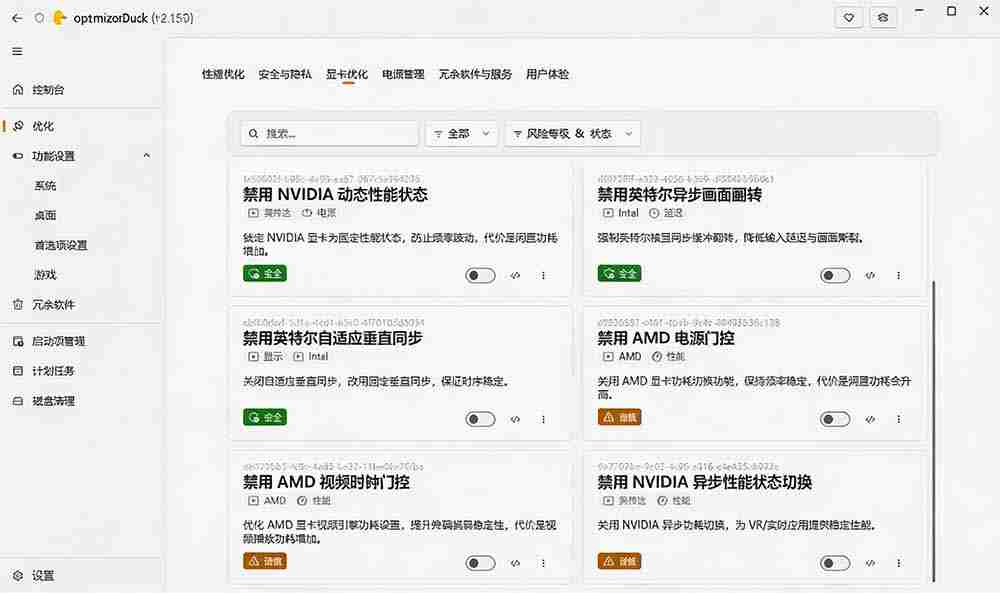Click AMD tag on 禁用 AMD 视频时钟门控 card
Image resolution: width=1000 pixels, height=593 pixels.
click(x=267, y=501)
